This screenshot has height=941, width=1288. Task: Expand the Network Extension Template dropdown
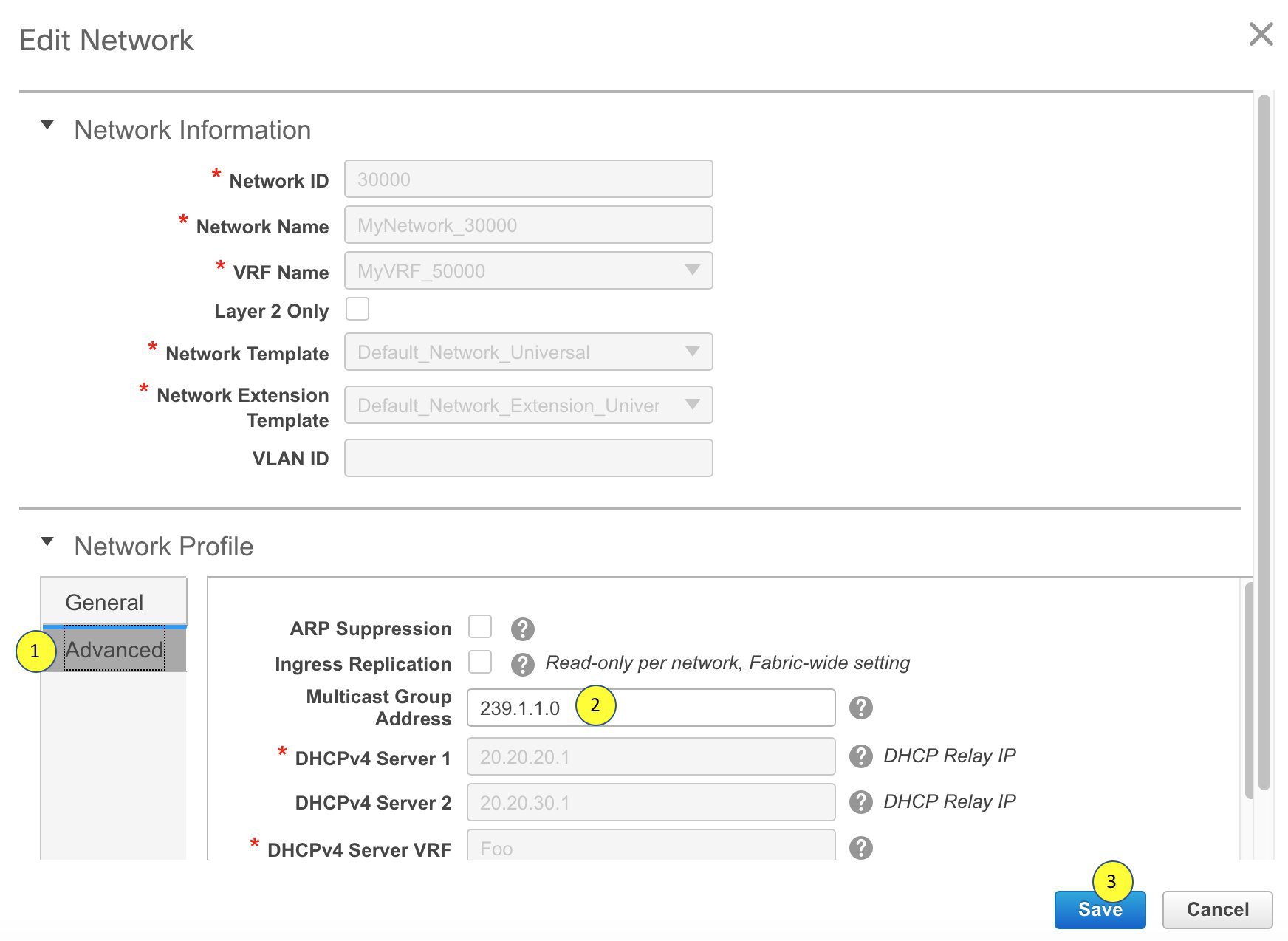tap(692, 405)
